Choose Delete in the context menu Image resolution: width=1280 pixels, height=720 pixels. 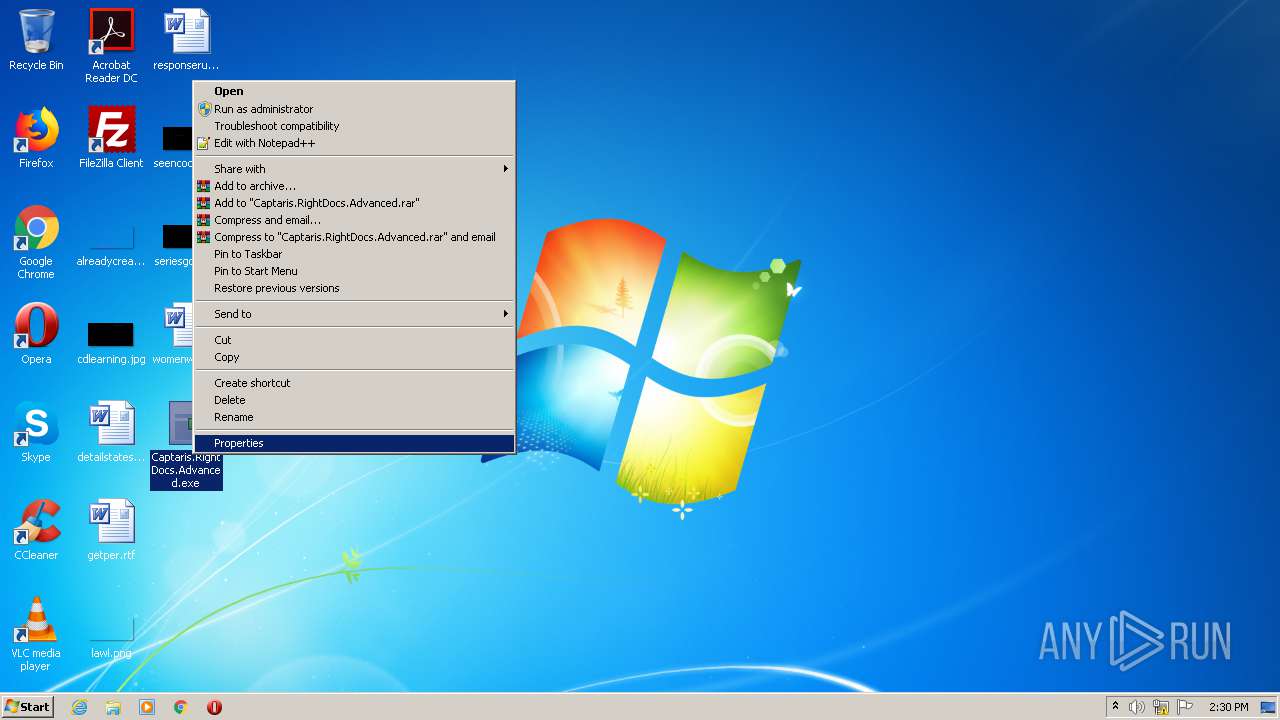[354, 400]
